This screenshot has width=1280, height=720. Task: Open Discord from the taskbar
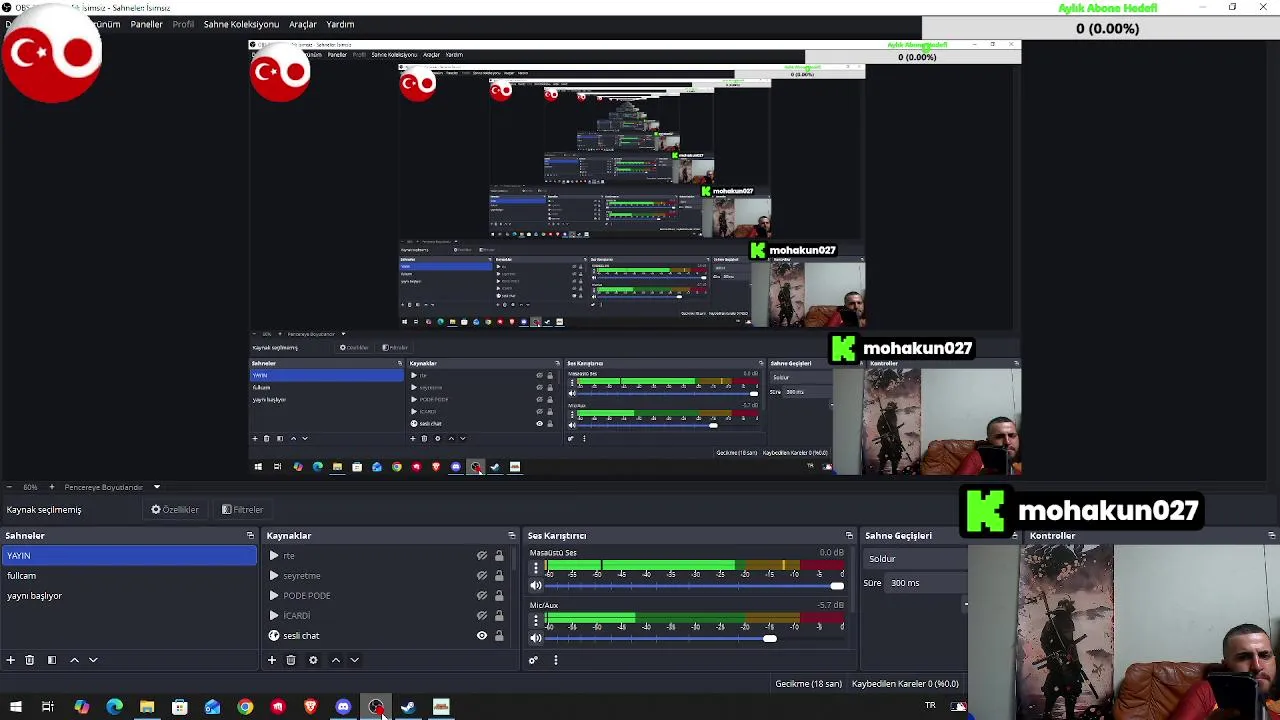[x=343, y=707]
